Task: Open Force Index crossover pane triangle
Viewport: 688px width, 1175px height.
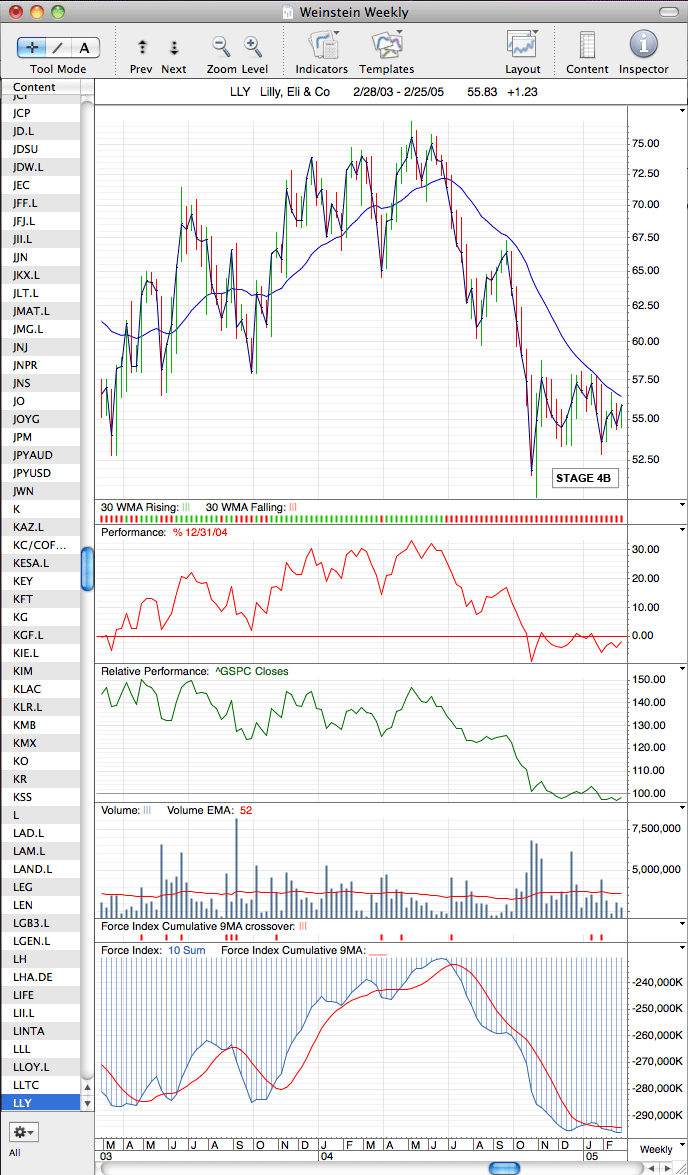Action: (x=681, y=925)
